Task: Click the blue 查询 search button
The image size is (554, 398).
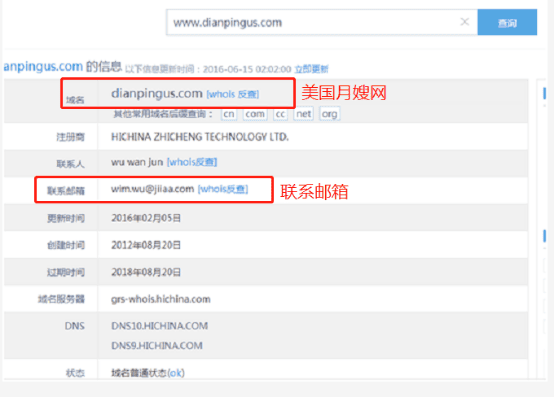Action: coord(507,22)
